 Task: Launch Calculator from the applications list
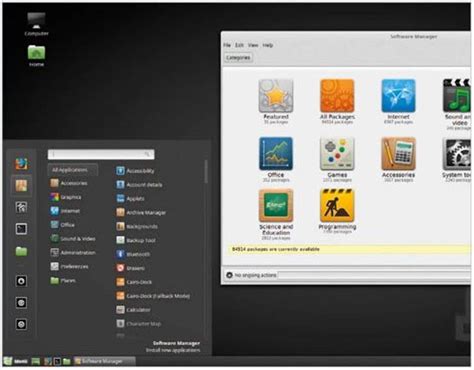[x=133, y=310]
